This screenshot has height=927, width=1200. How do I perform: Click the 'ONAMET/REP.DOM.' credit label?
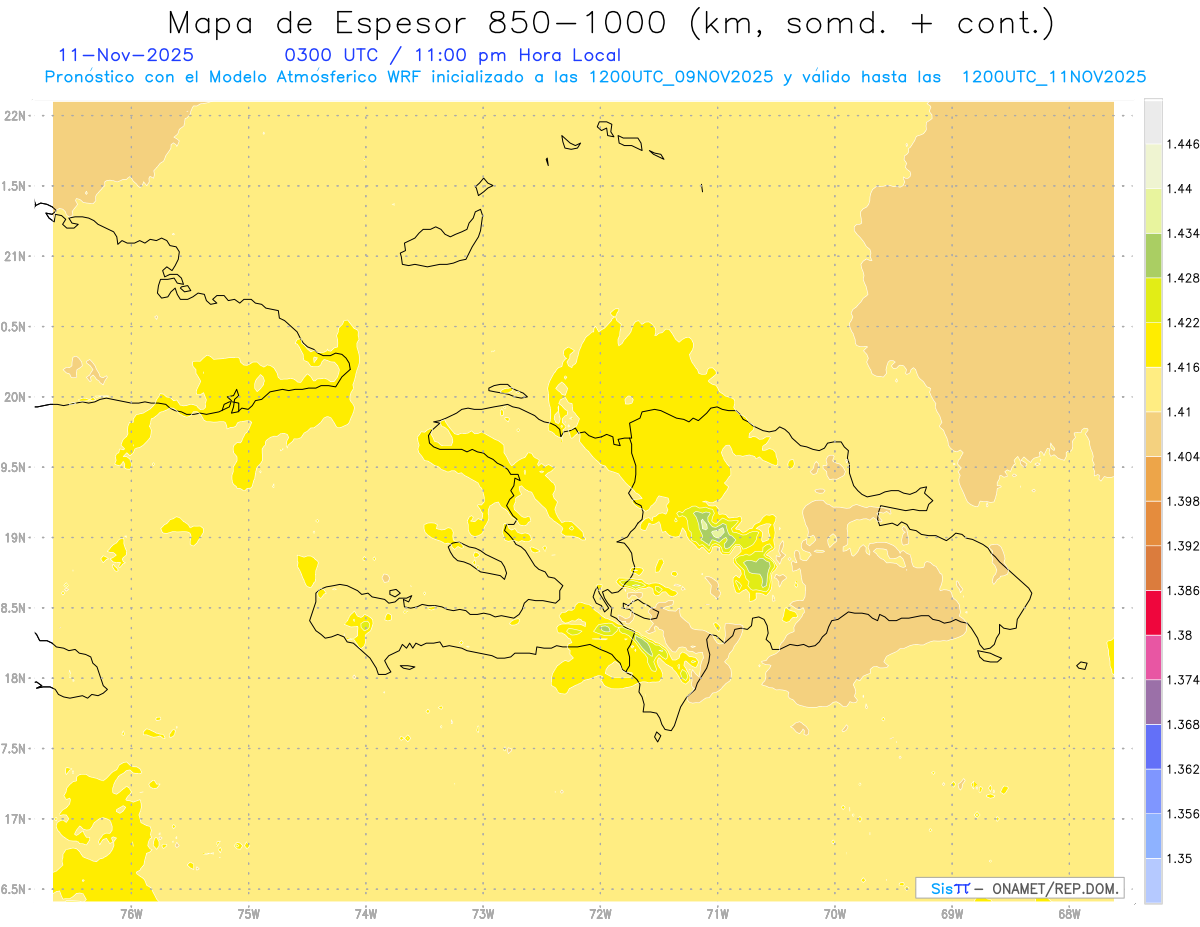[1055, 888]
